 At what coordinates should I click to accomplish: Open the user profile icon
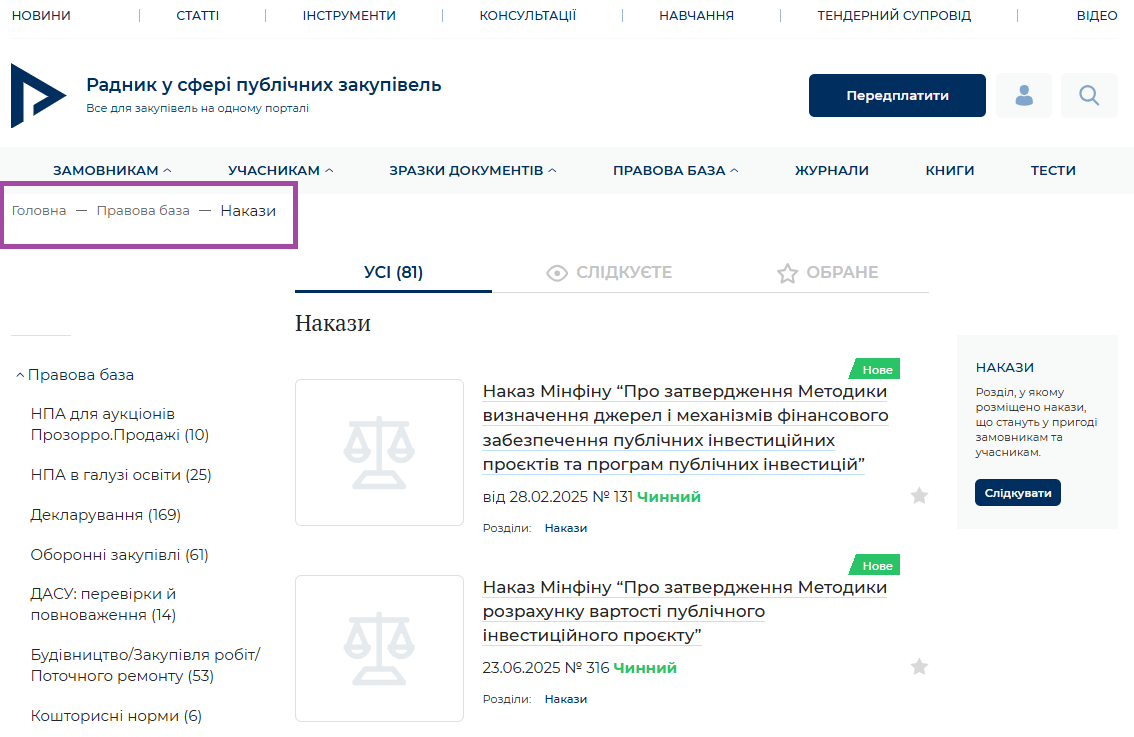click(1023, 96)
